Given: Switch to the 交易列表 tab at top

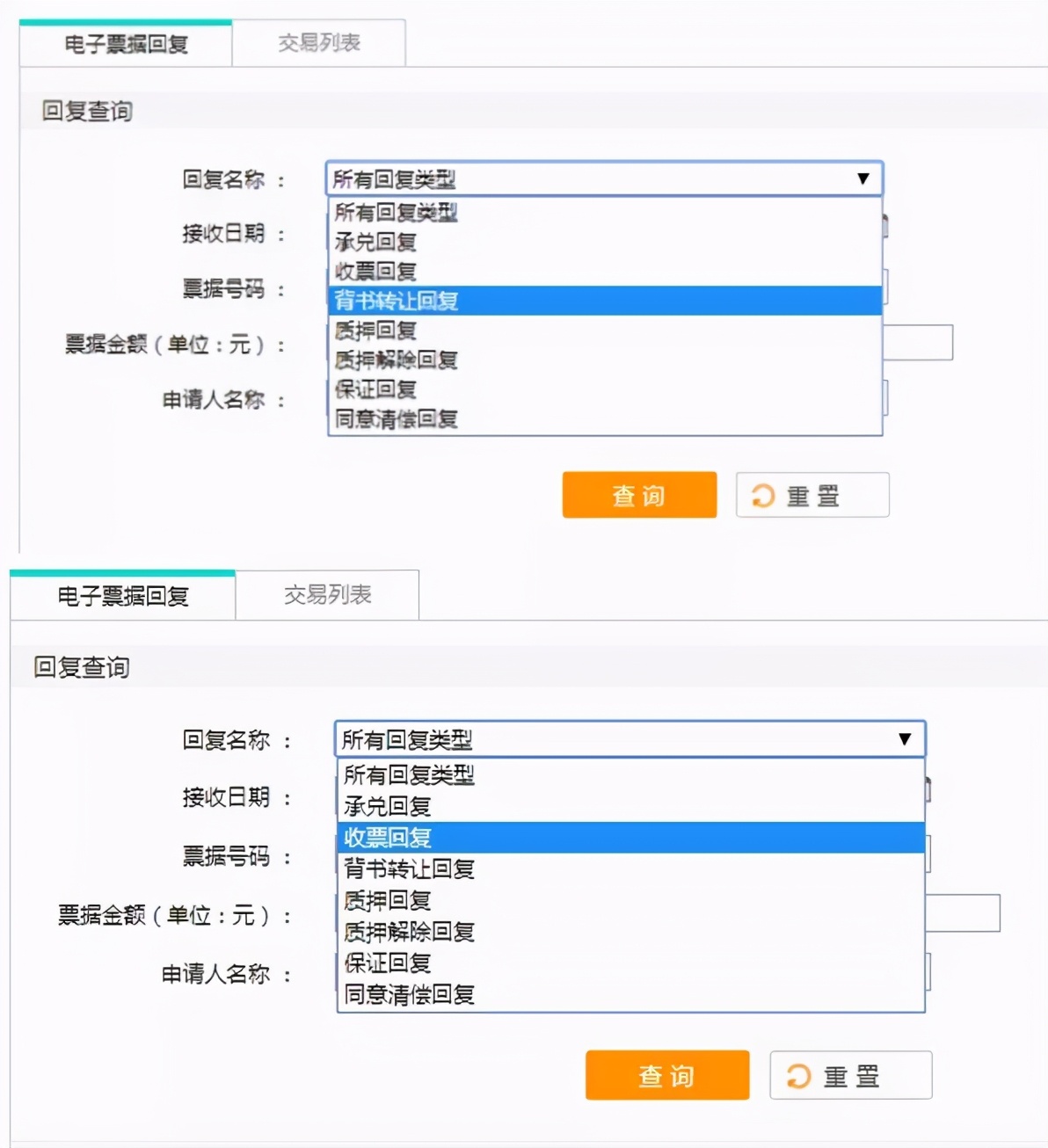Looking at the screenshot, I should coord(317,42).
